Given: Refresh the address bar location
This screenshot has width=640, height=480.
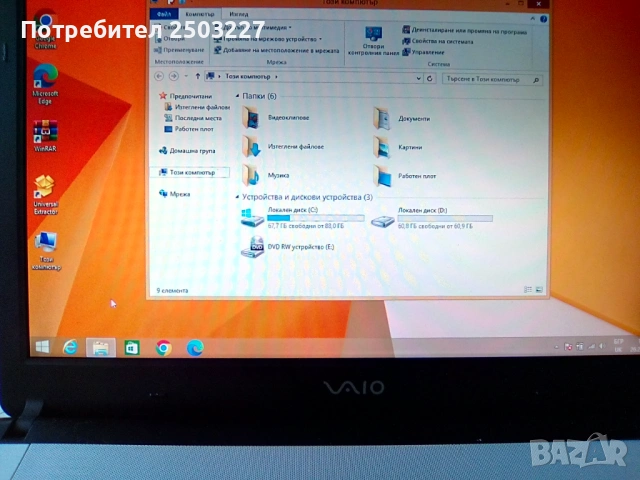Looking at the screenshot, I should coord(430,78).
